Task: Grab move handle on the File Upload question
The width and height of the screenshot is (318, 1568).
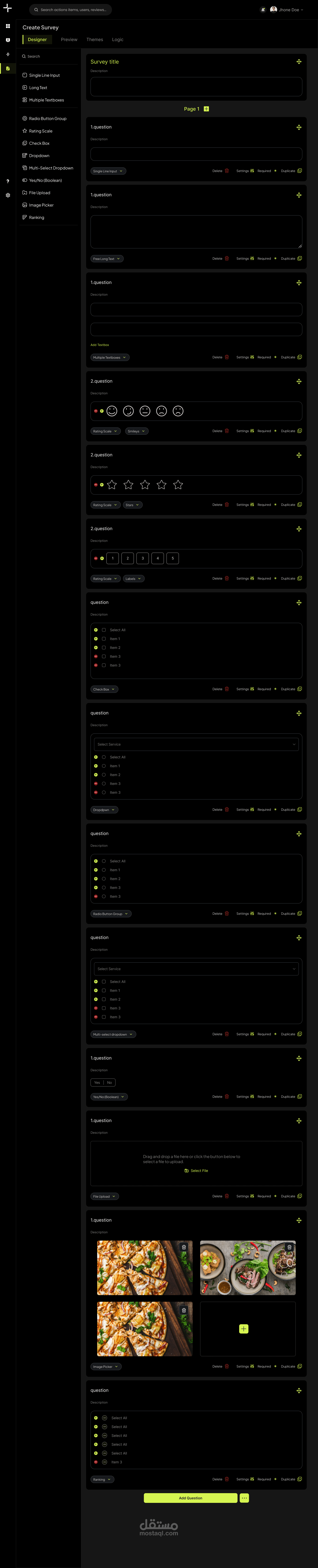Action: [x=299, y=1121]
